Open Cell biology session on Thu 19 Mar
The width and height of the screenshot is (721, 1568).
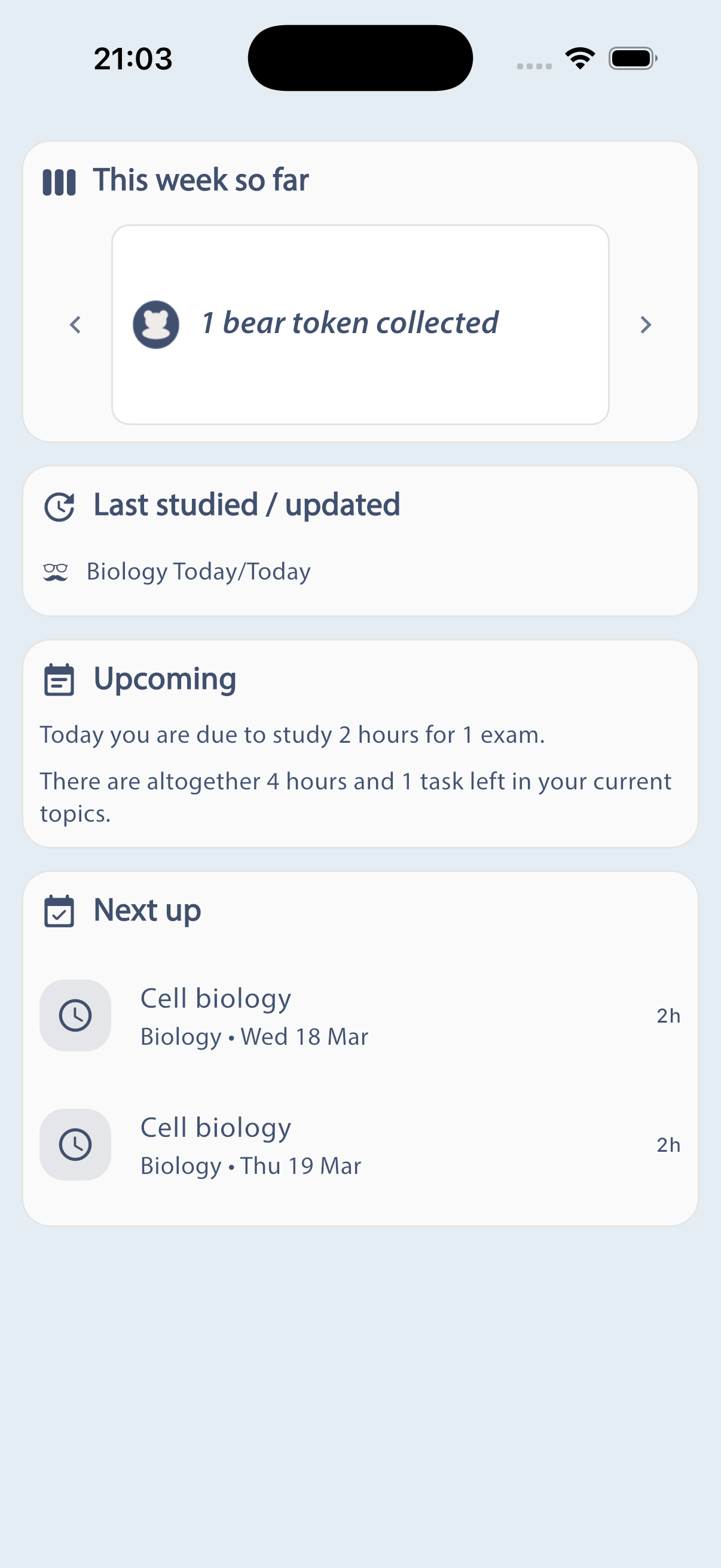[359, 1145]
